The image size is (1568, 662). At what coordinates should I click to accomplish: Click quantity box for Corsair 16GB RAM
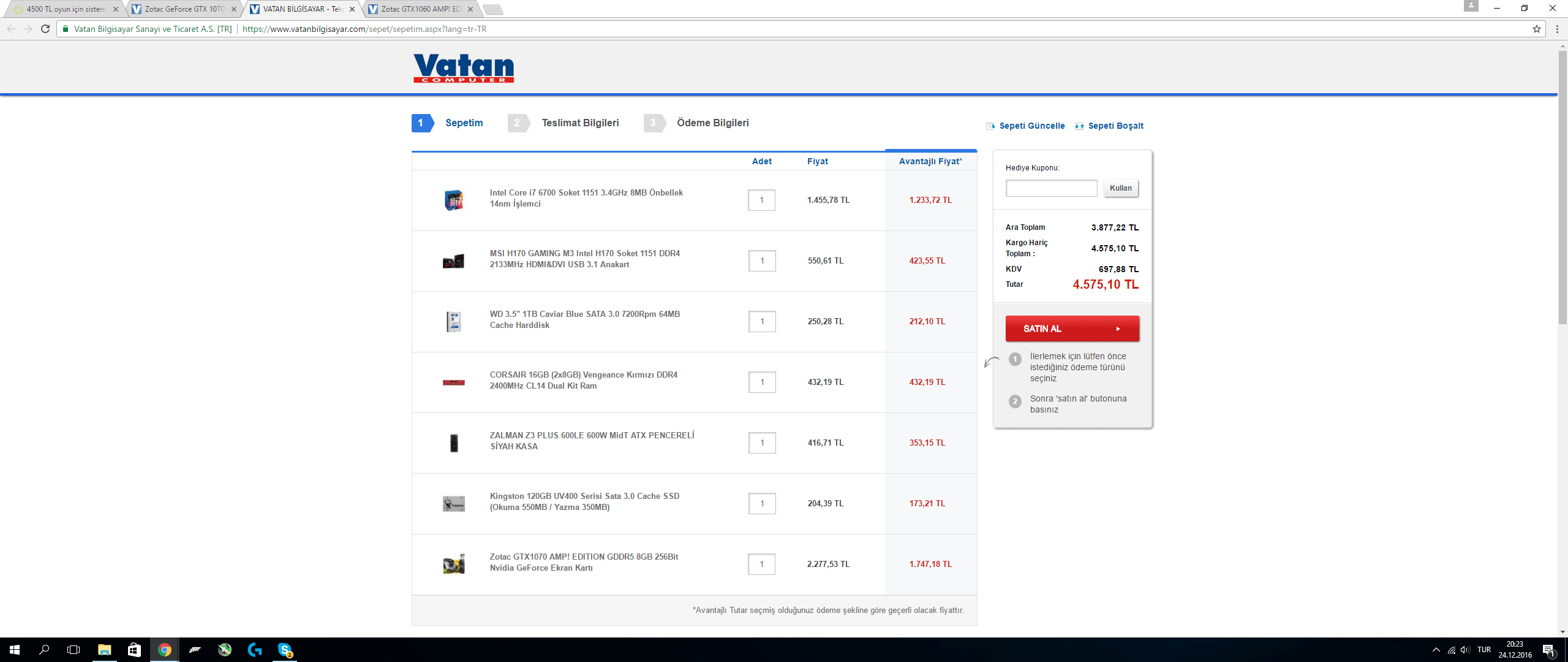pyautogui.click(x=761, y=382)
